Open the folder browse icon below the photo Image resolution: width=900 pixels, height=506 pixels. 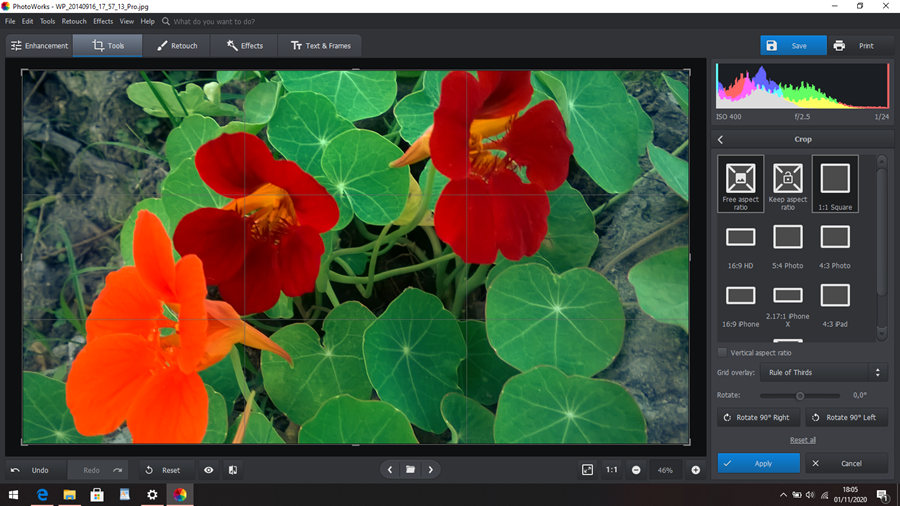[x=410, y=469]
